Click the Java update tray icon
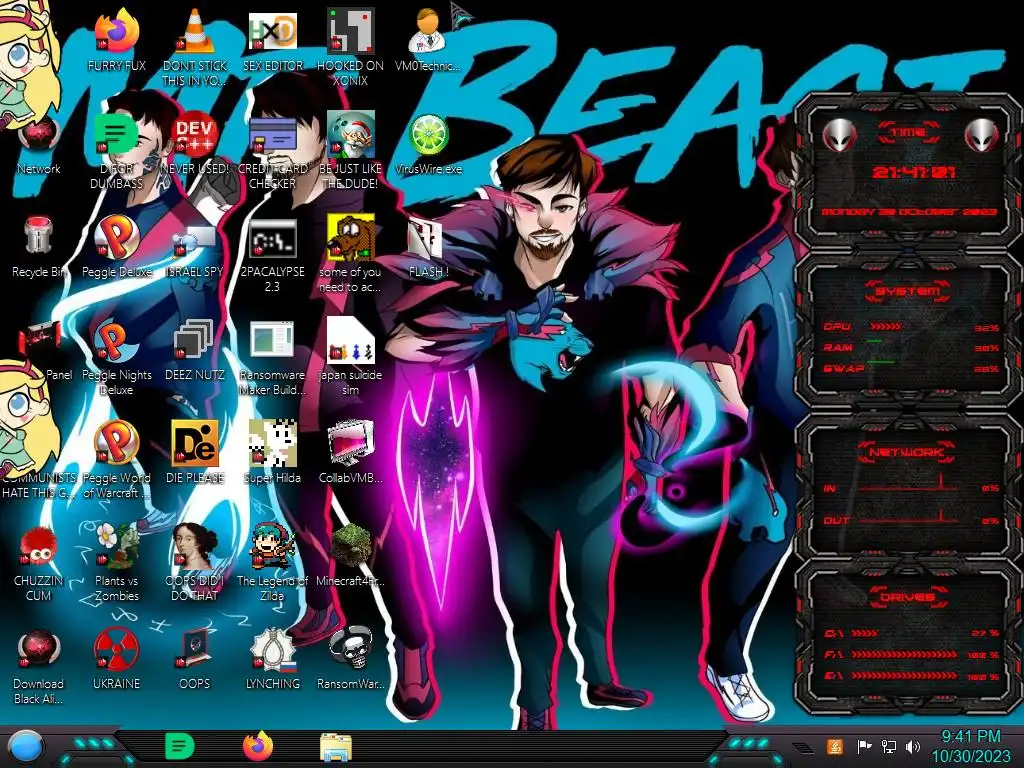This screenshot has width=1024, height=768. click(x=834, y=746)
